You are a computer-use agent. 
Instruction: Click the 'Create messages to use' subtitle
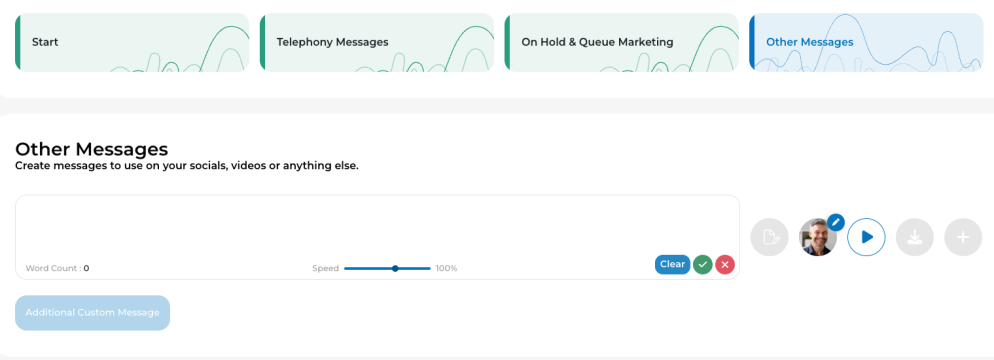point(187,167)
